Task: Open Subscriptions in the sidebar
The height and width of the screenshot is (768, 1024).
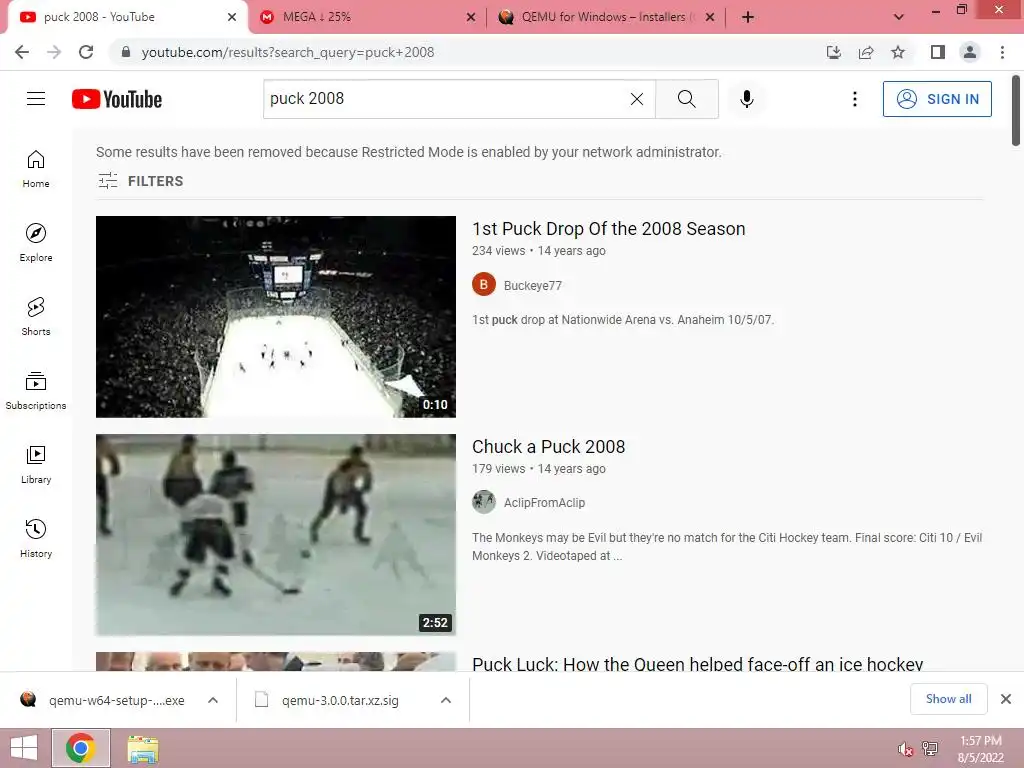Action: coord(36,391)
